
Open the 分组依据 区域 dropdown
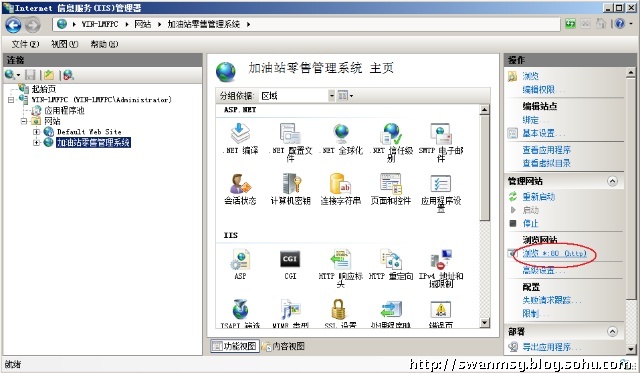click(331, 96)
